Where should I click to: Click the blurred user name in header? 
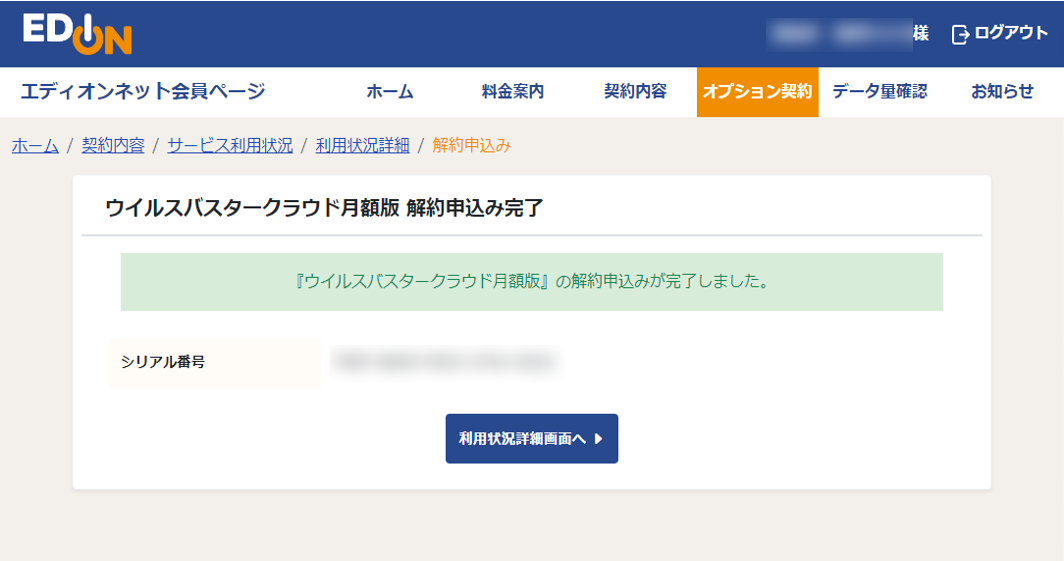point(839,34)
